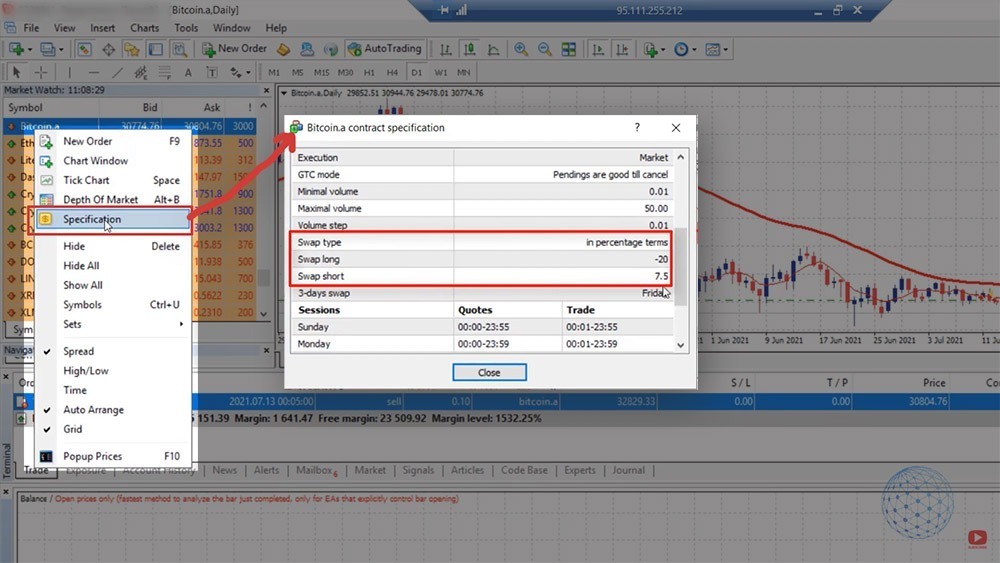
Task: Select the text 'A' drawing tool
Action: (x=188, y=72)
